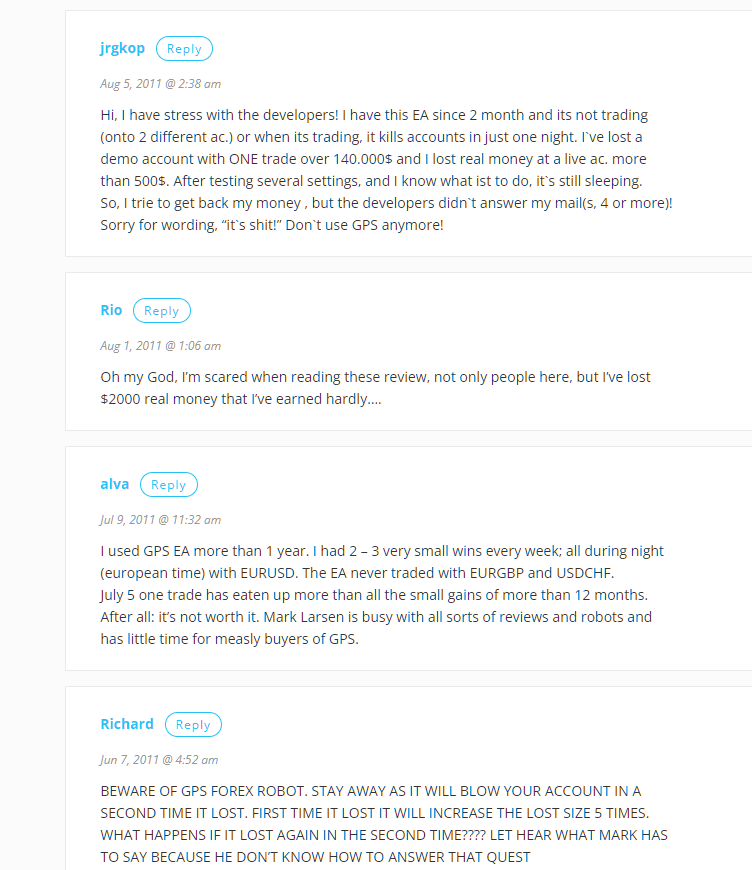Open jrgkop's username link
The image size is (752, 870).
[123, 48]
